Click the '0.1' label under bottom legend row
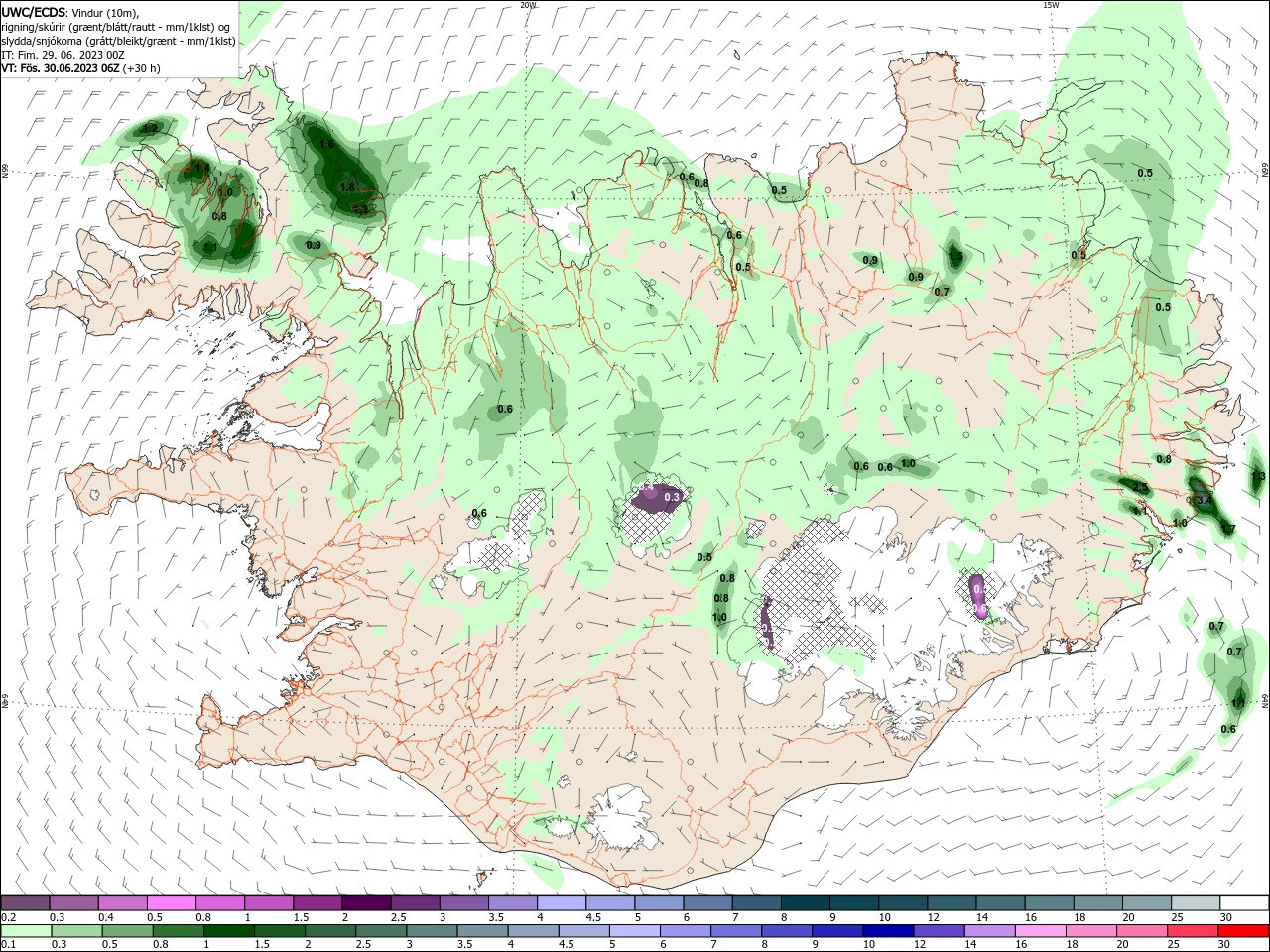This screenshot has width=1270, height=952. point(8,946)
